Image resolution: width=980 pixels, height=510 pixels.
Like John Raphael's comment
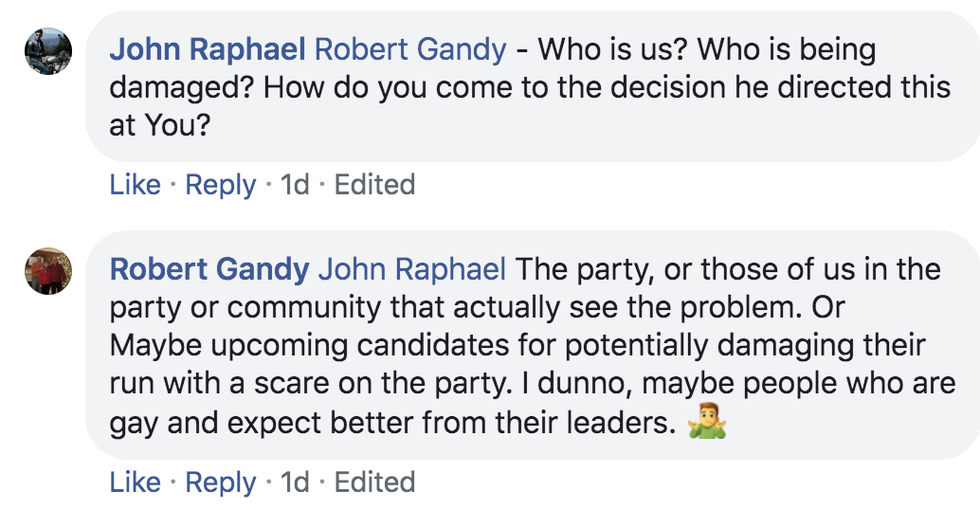pos(135,185)
